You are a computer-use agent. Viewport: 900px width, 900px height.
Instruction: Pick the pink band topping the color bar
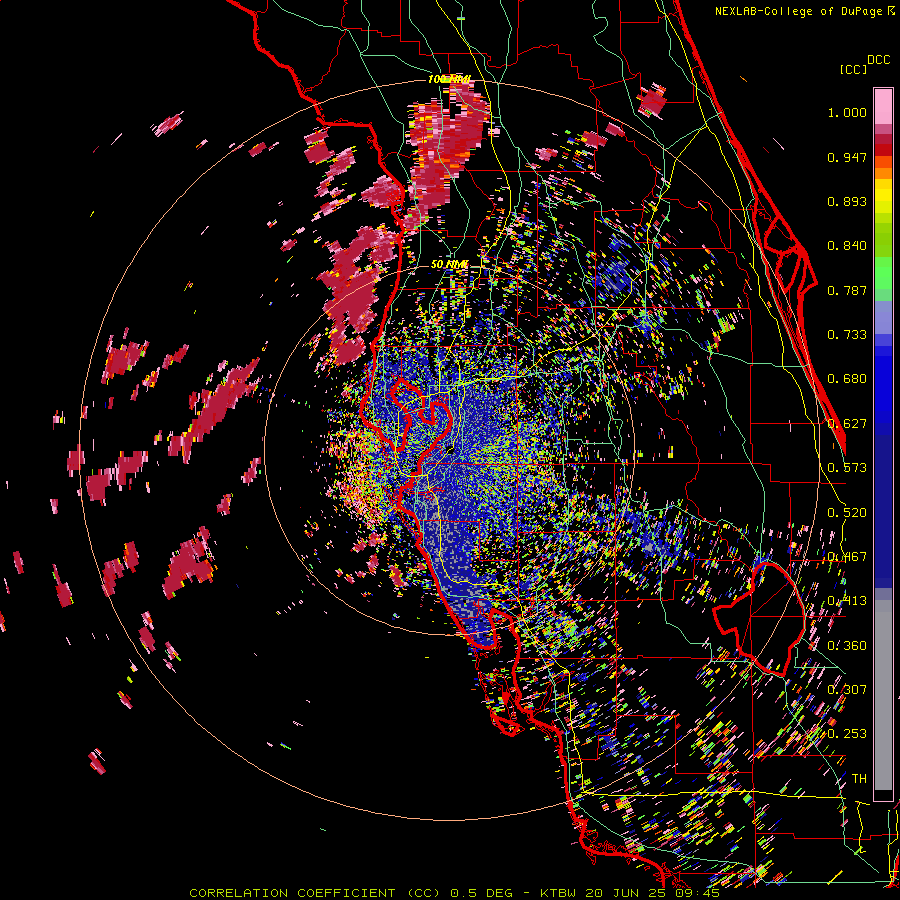point(883,106)
